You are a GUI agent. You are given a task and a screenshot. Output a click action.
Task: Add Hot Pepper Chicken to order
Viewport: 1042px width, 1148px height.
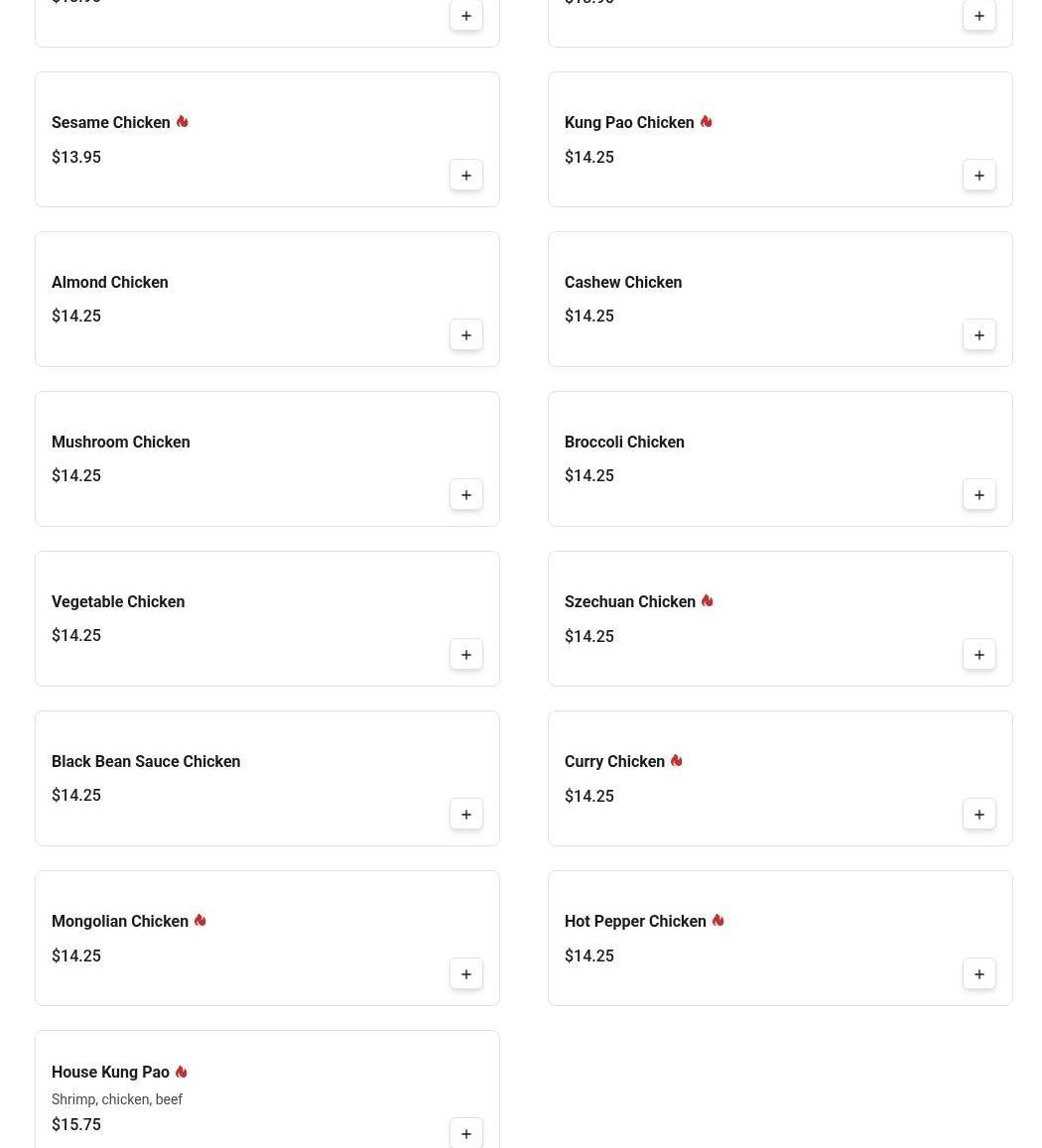(978, 974)
